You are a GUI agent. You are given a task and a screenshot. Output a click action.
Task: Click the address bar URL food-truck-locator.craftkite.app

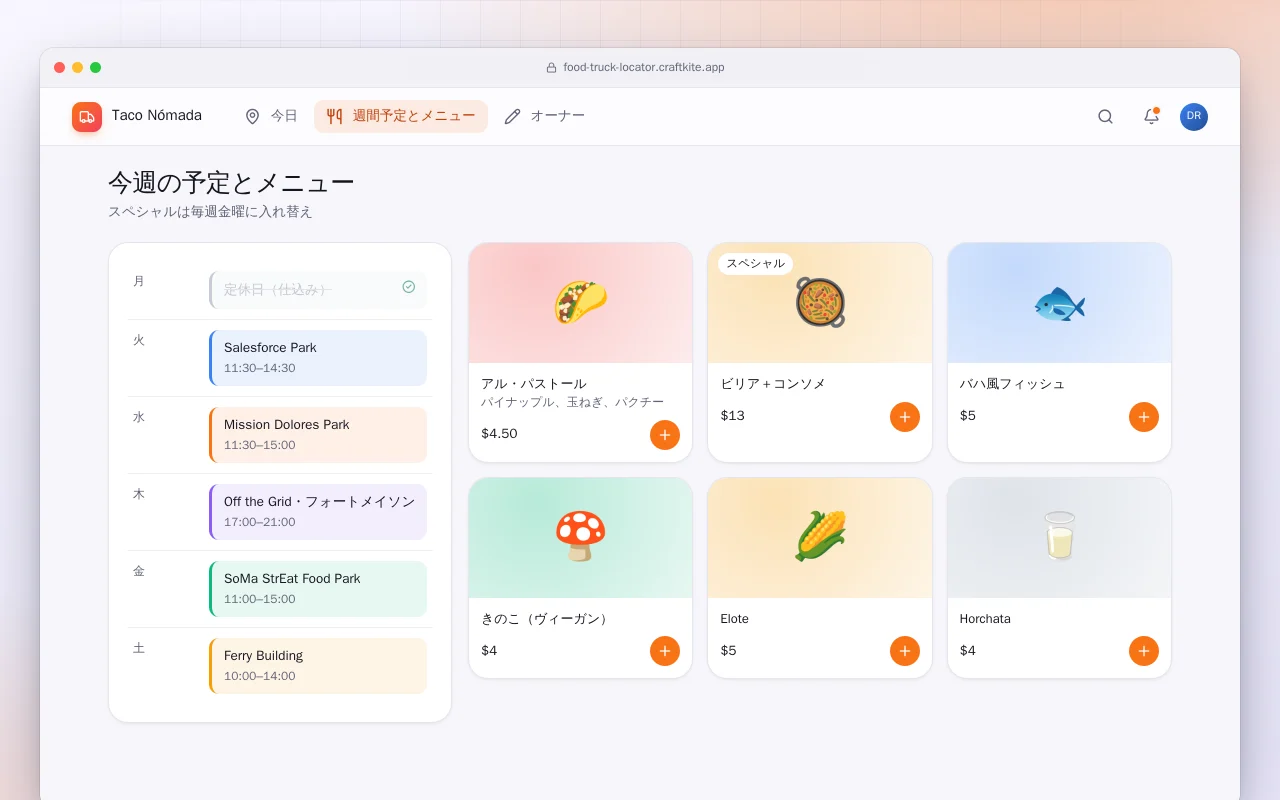tap(644, 68)
